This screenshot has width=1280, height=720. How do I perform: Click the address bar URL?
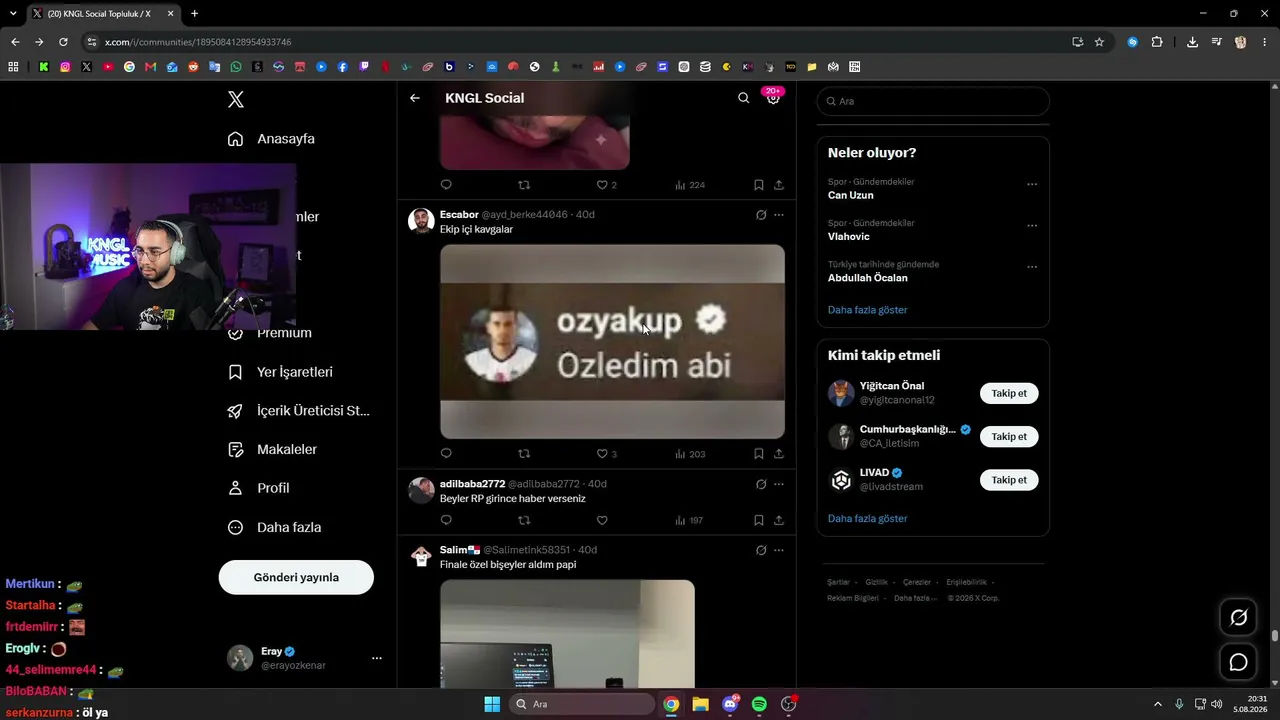[198, 42]
